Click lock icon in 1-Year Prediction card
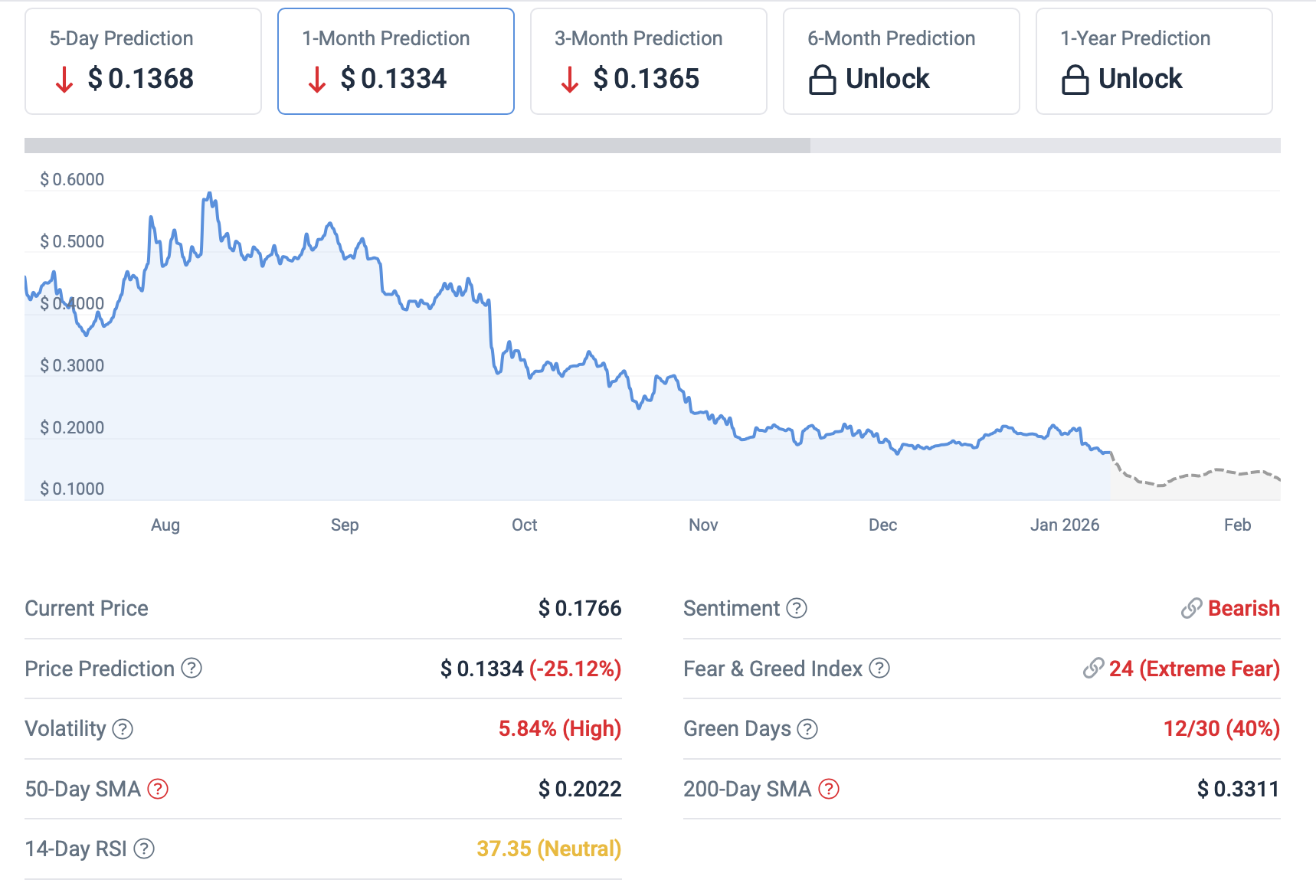This screenshot has height=896, width=1316. click(x=1075, y=80)
